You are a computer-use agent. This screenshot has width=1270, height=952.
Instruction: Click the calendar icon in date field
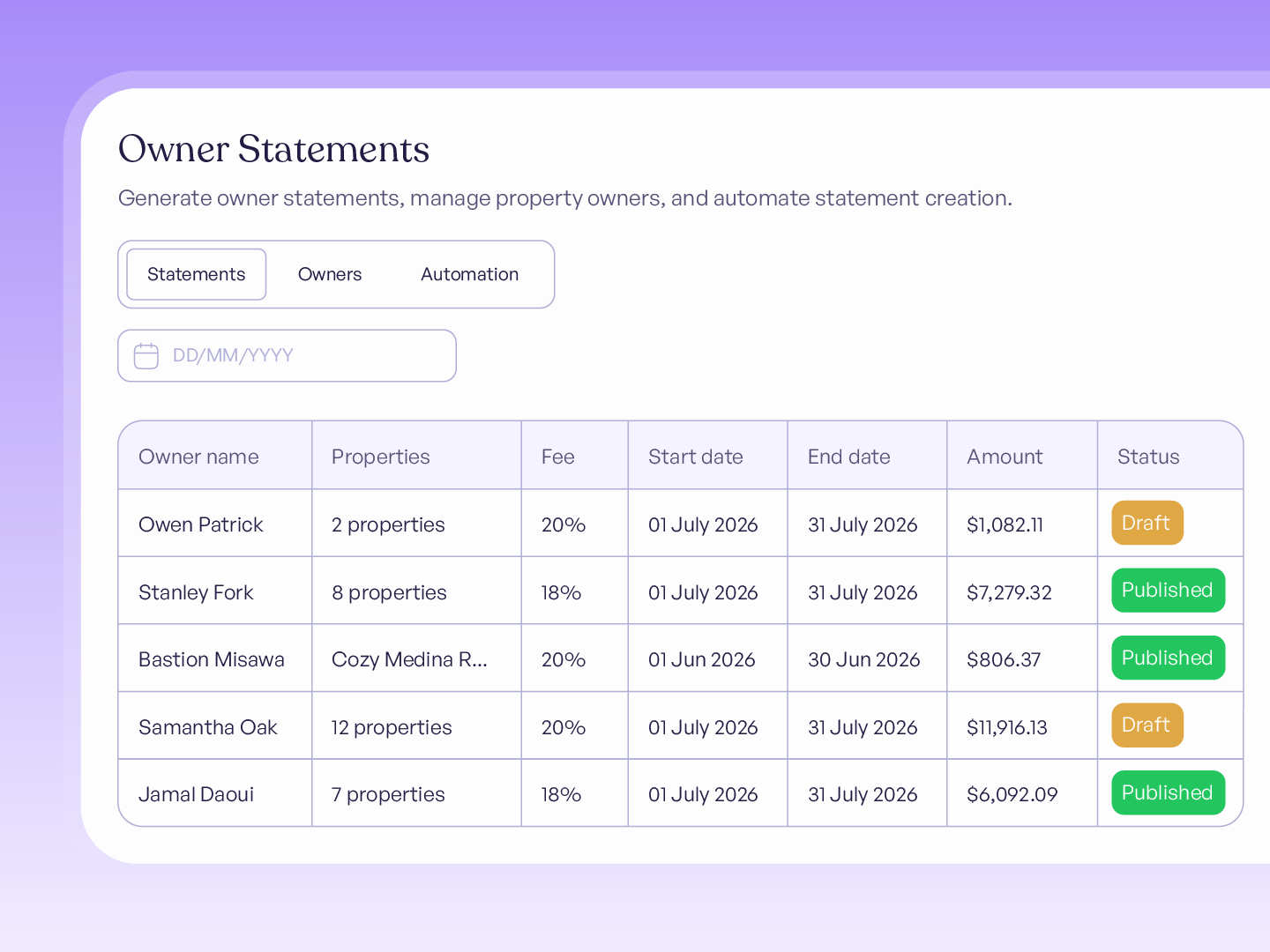point(146,355)
